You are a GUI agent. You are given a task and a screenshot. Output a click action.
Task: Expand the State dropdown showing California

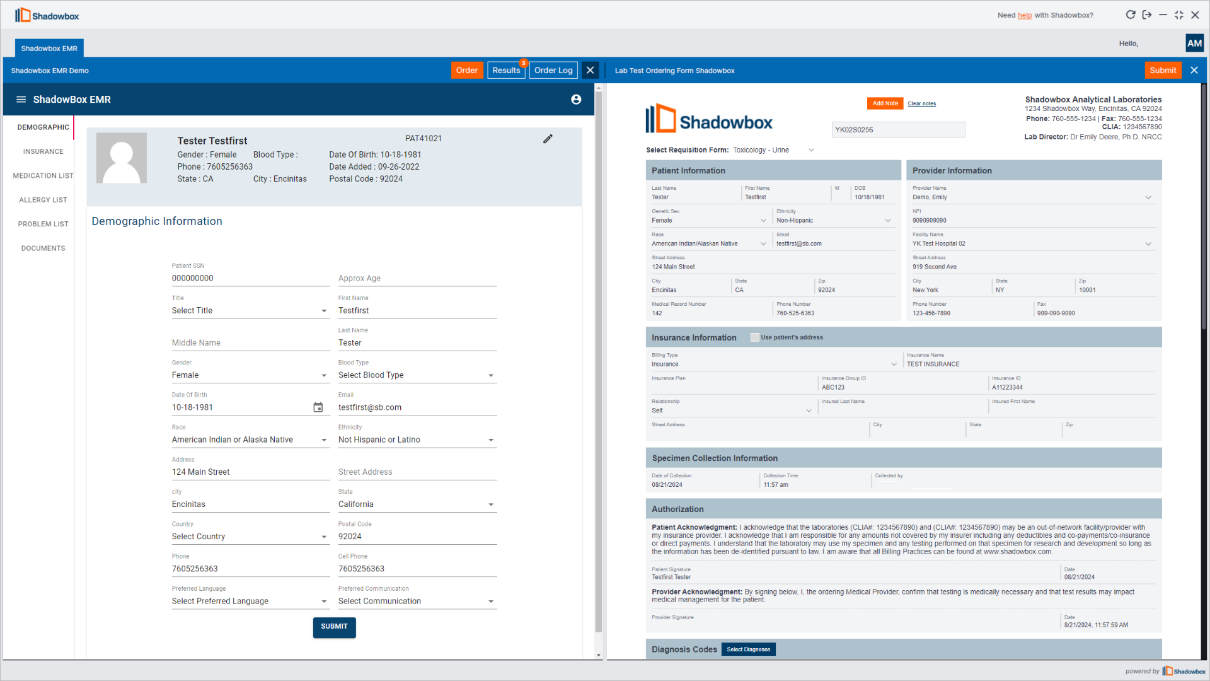coord(417,504)
